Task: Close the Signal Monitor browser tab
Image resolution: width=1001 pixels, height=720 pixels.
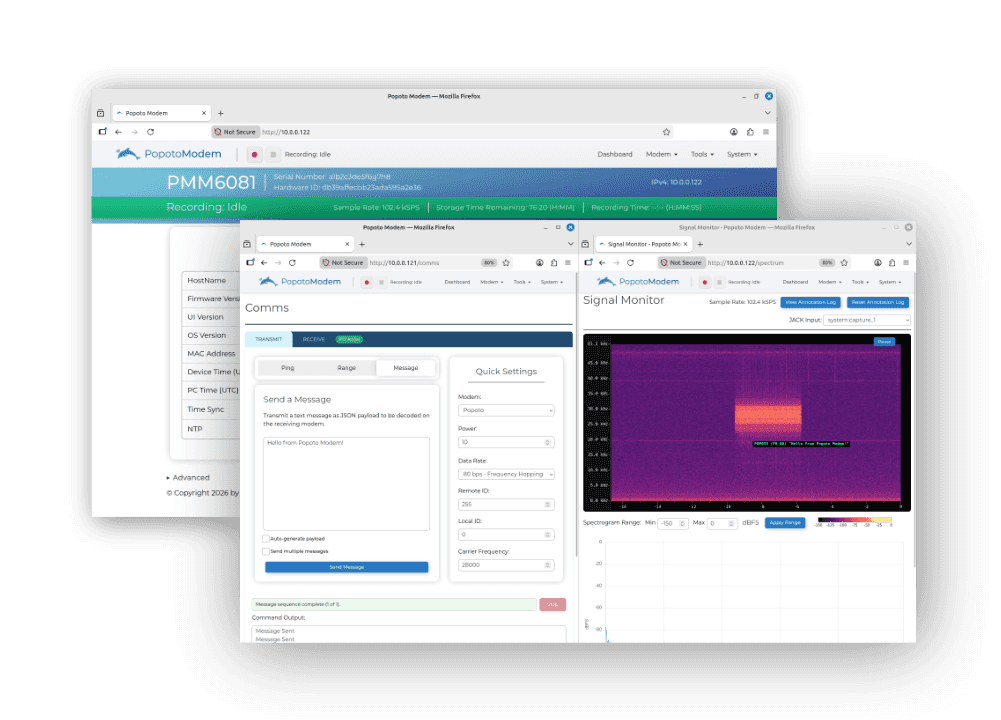Action: [x=685, y=244]
